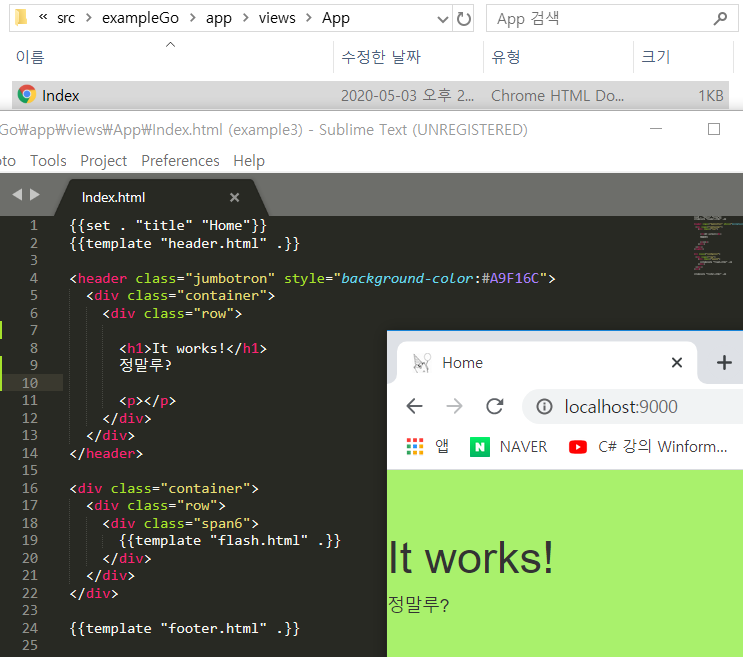Open the Help menu in Sublime Text
This screenshot has height=657, width=743.
click(x=249, y=161)
